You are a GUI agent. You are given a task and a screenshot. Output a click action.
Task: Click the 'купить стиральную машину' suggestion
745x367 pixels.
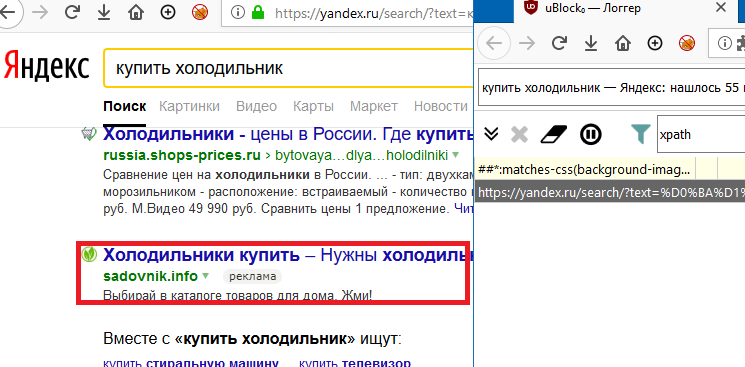[191, 364]
